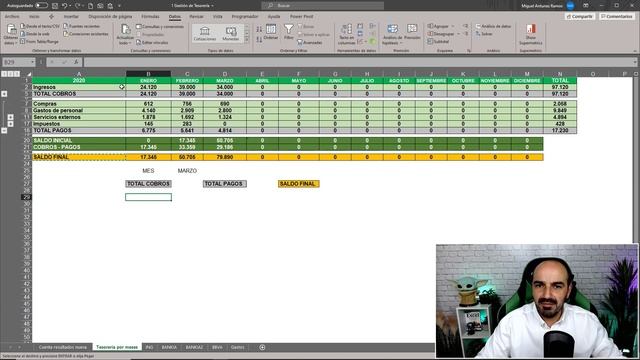The height and width of the screenshot is (360, 640).
Task: Click the camera icon in quick access toolbar
Action: coord(100,6)
